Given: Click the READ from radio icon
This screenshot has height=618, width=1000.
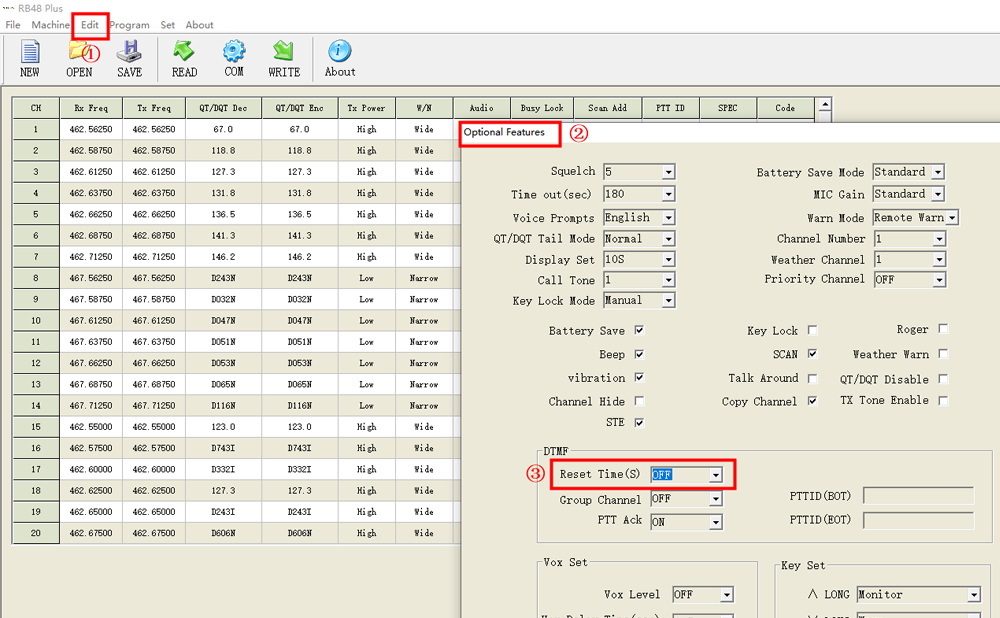Looking at the screenshot, I should pos(184,52).
